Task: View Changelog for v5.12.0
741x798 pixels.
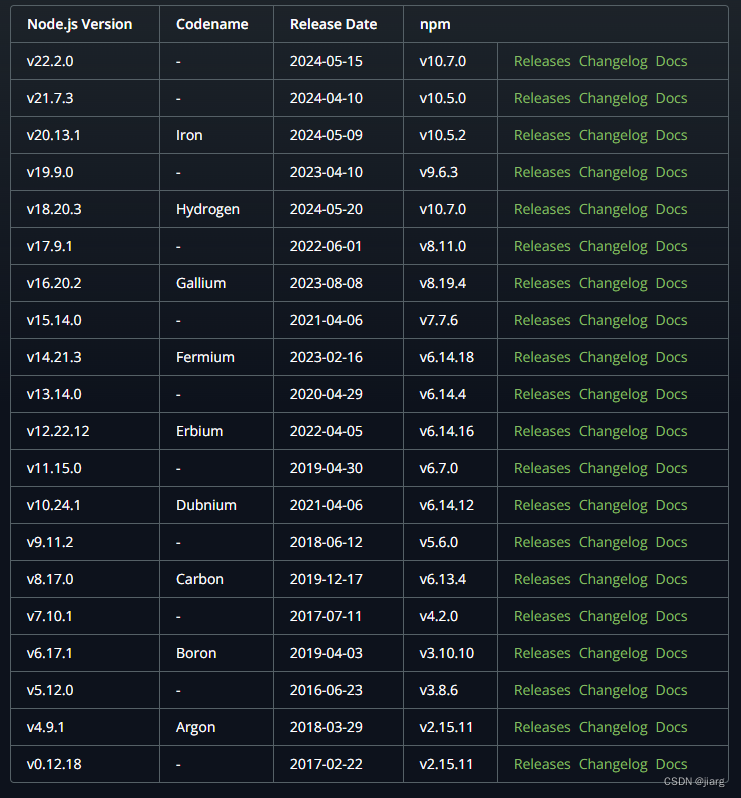Action: (x=613, y=691)
